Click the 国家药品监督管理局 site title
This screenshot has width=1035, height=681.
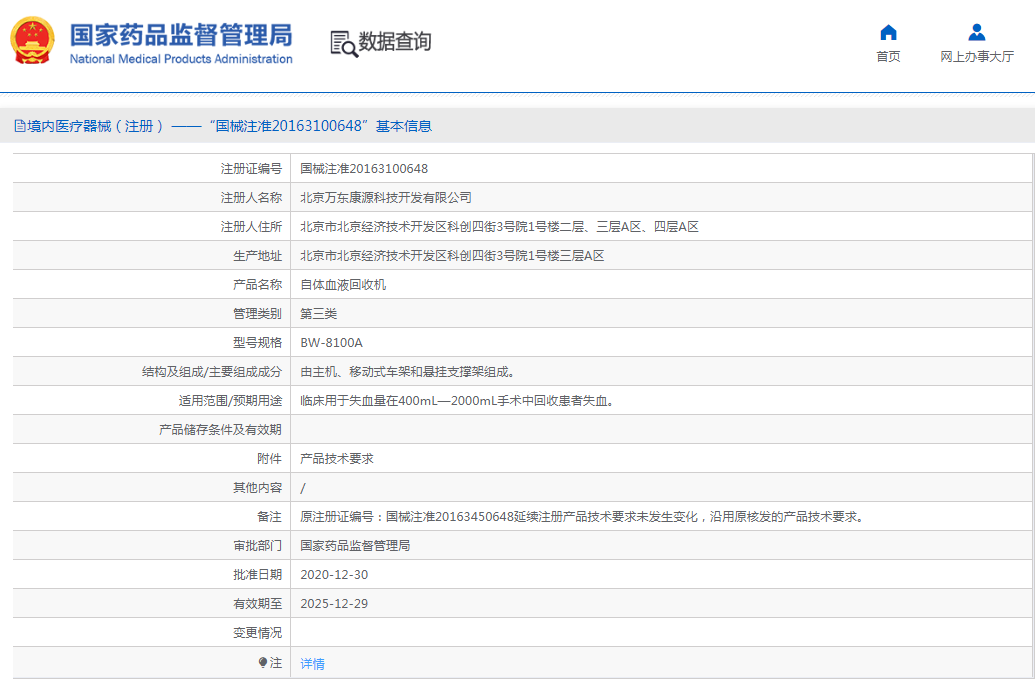click(181, 34)
